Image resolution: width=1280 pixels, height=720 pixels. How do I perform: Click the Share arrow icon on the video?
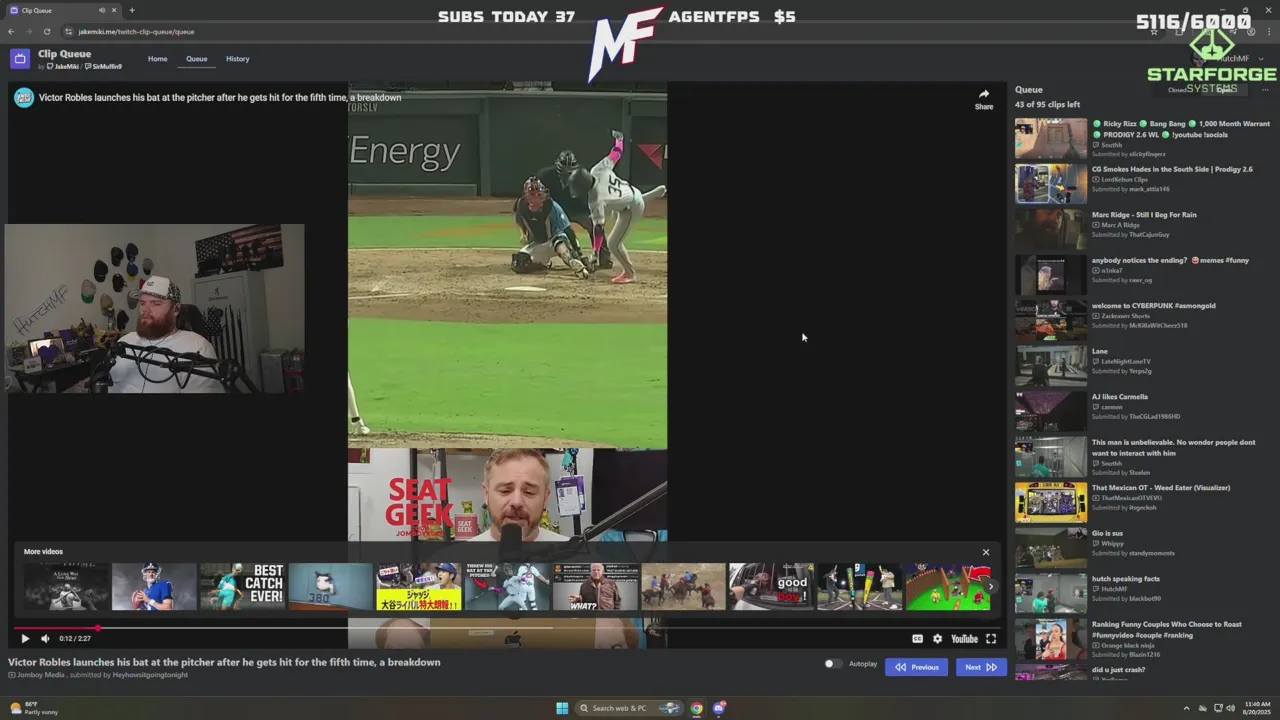point(984,94)
